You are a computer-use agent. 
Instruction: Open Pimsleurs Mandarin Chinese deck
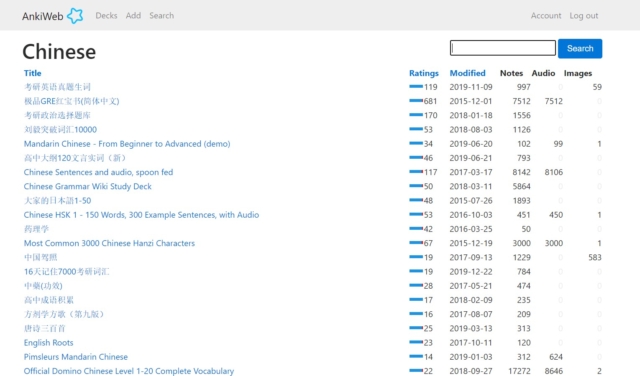tap(76, 357)
